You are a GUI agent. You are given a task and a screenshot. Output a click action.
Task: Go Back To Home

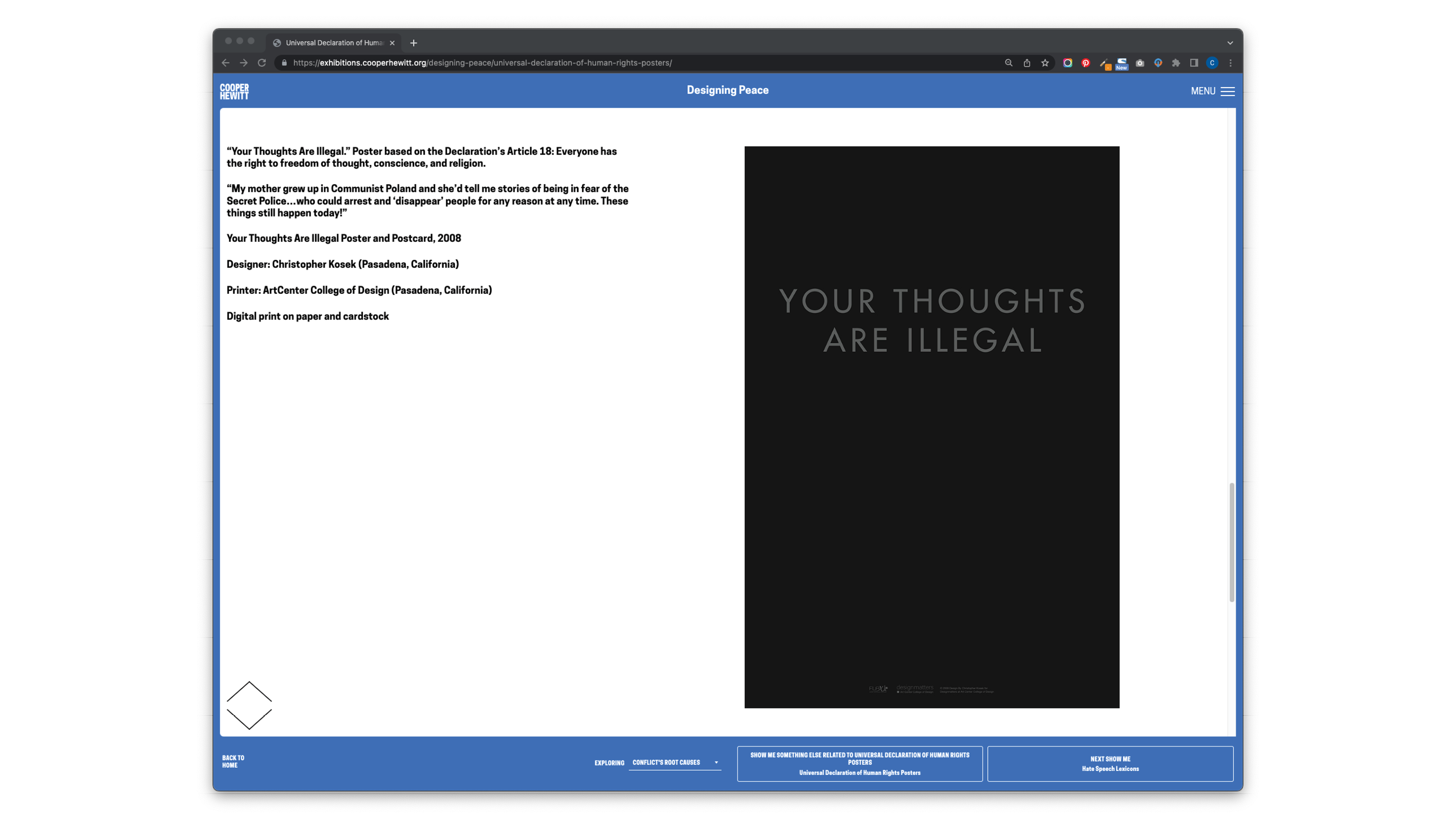[233, 761]
